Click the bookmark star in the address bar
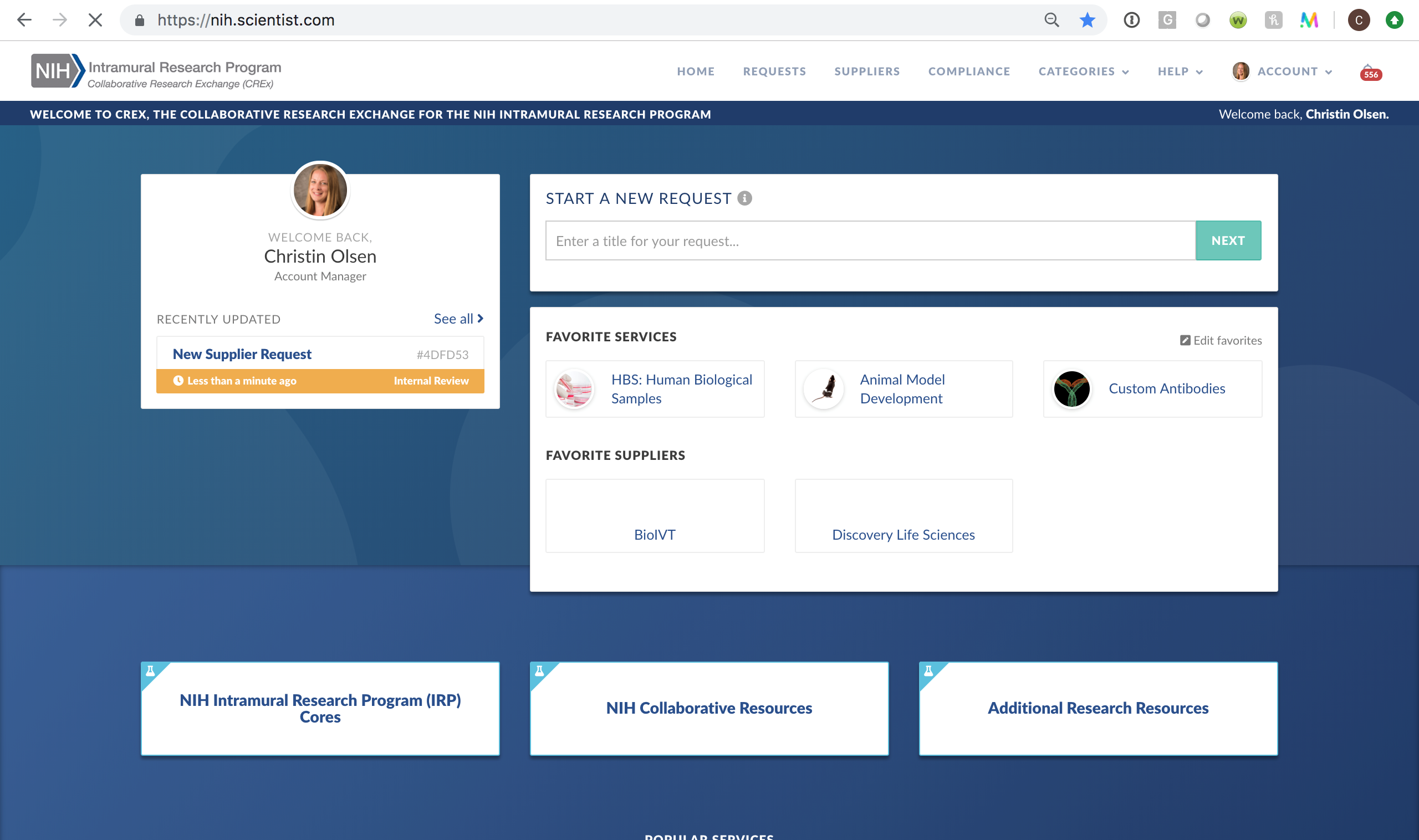 click(1086, 20)
